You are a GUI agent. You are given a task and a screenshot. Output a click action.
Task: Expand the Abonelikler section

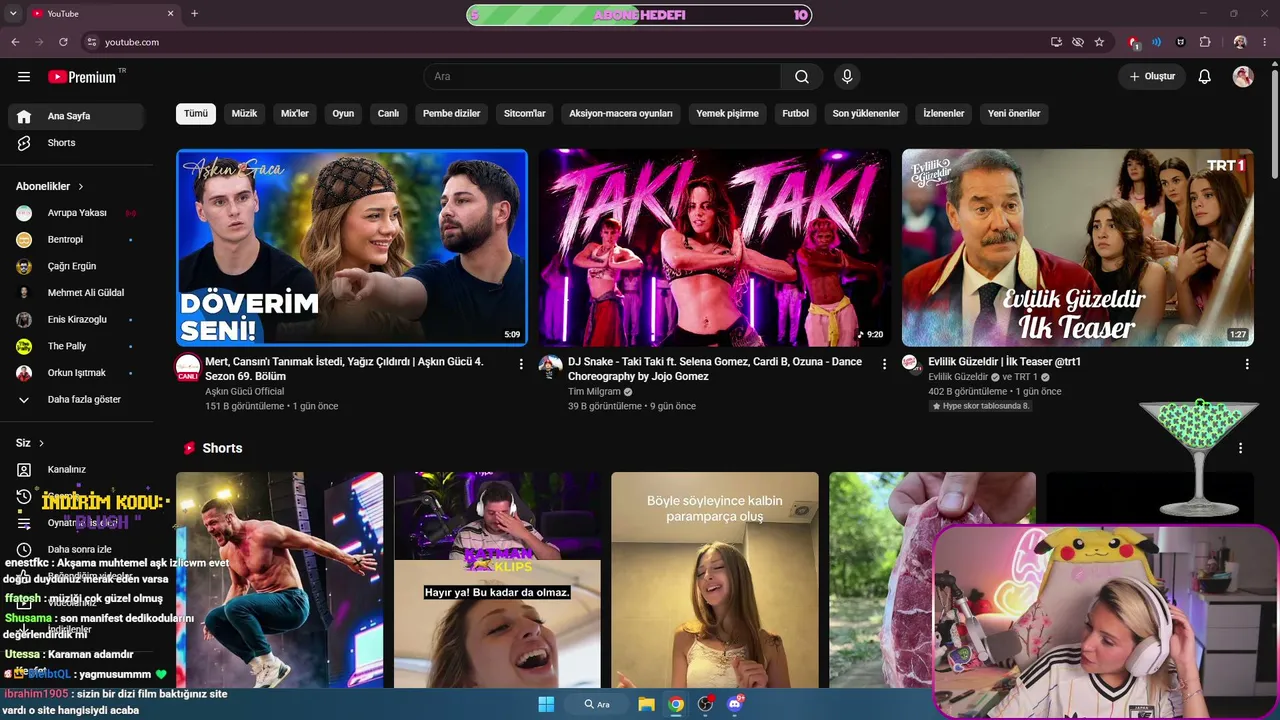point(50,186)
